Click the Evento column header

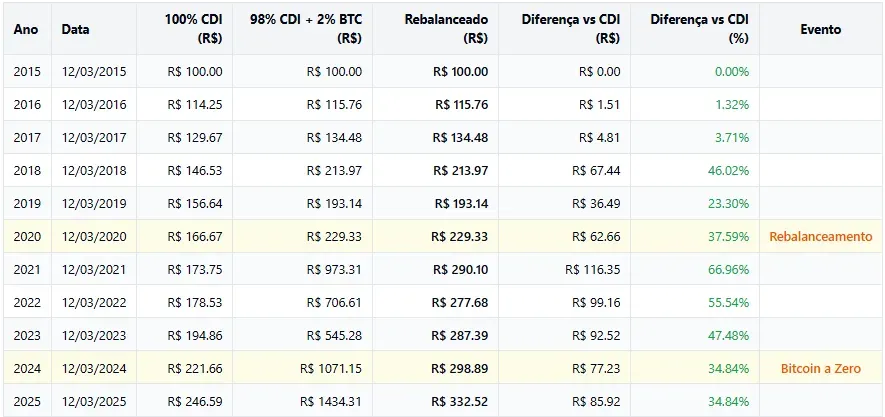click(821, 29)
